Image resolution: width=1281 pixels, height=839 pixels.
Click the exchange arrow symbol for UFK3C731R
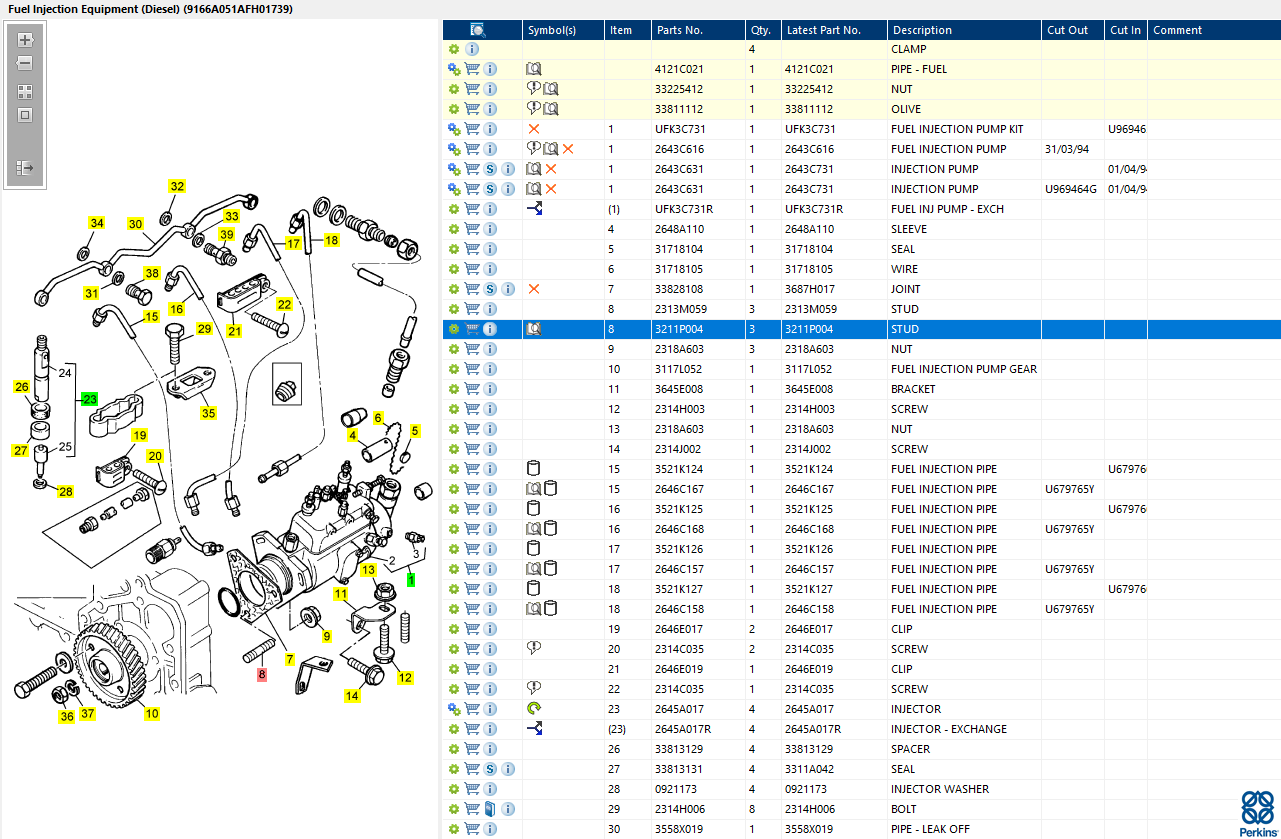tap(535, 209)
